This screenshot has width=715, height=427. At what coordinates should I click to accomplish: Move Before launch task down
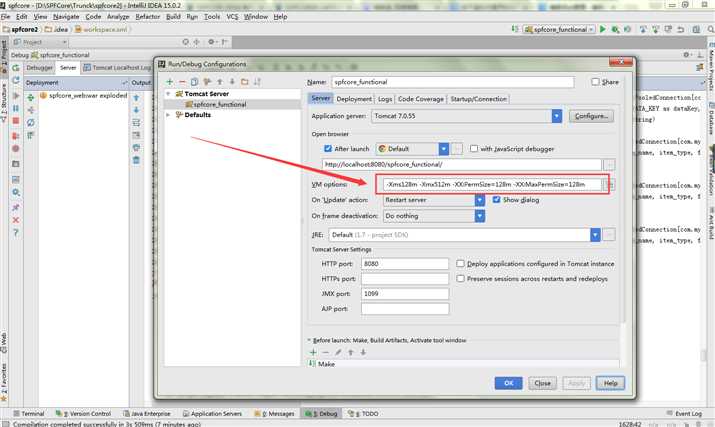pyautogui.click(x=363, y=352)
